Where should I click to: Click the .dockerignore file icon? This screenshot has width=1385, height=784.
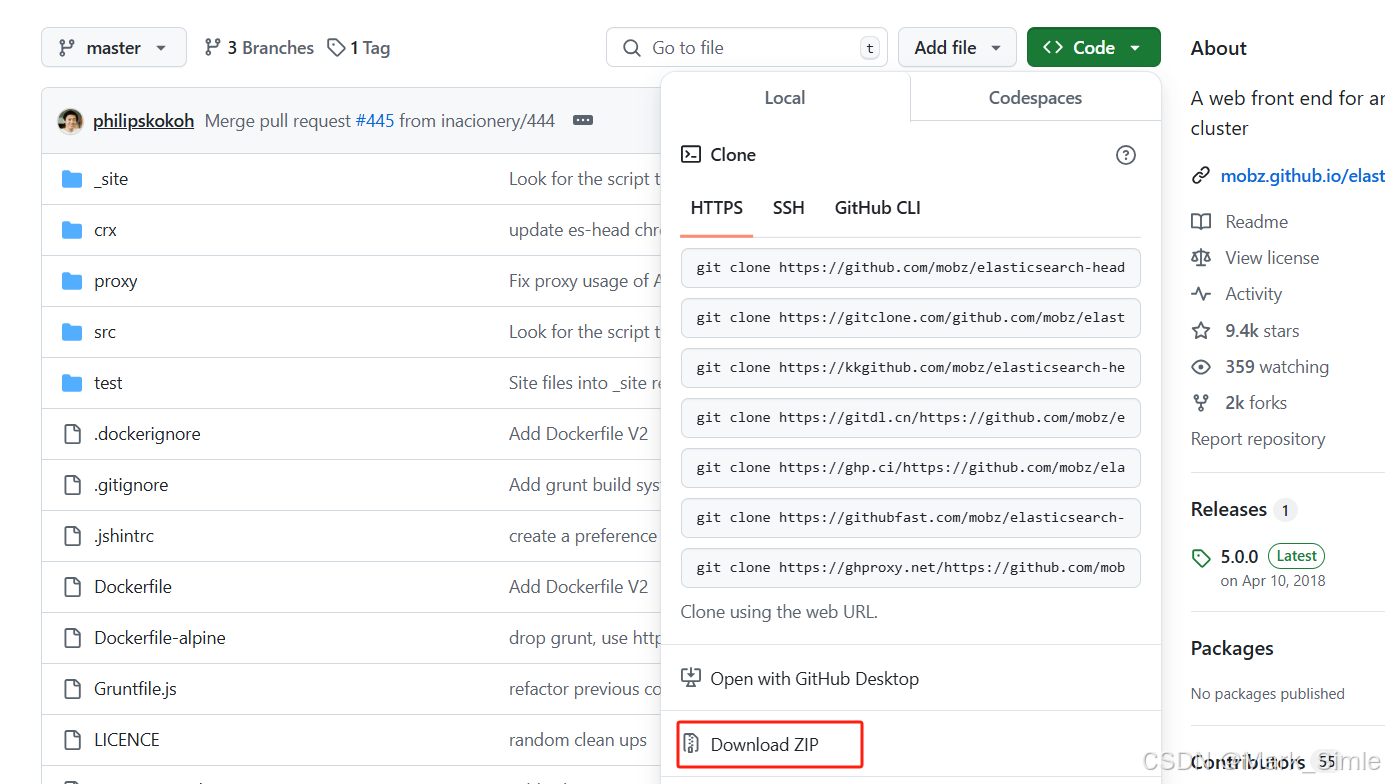click(72, 434)
